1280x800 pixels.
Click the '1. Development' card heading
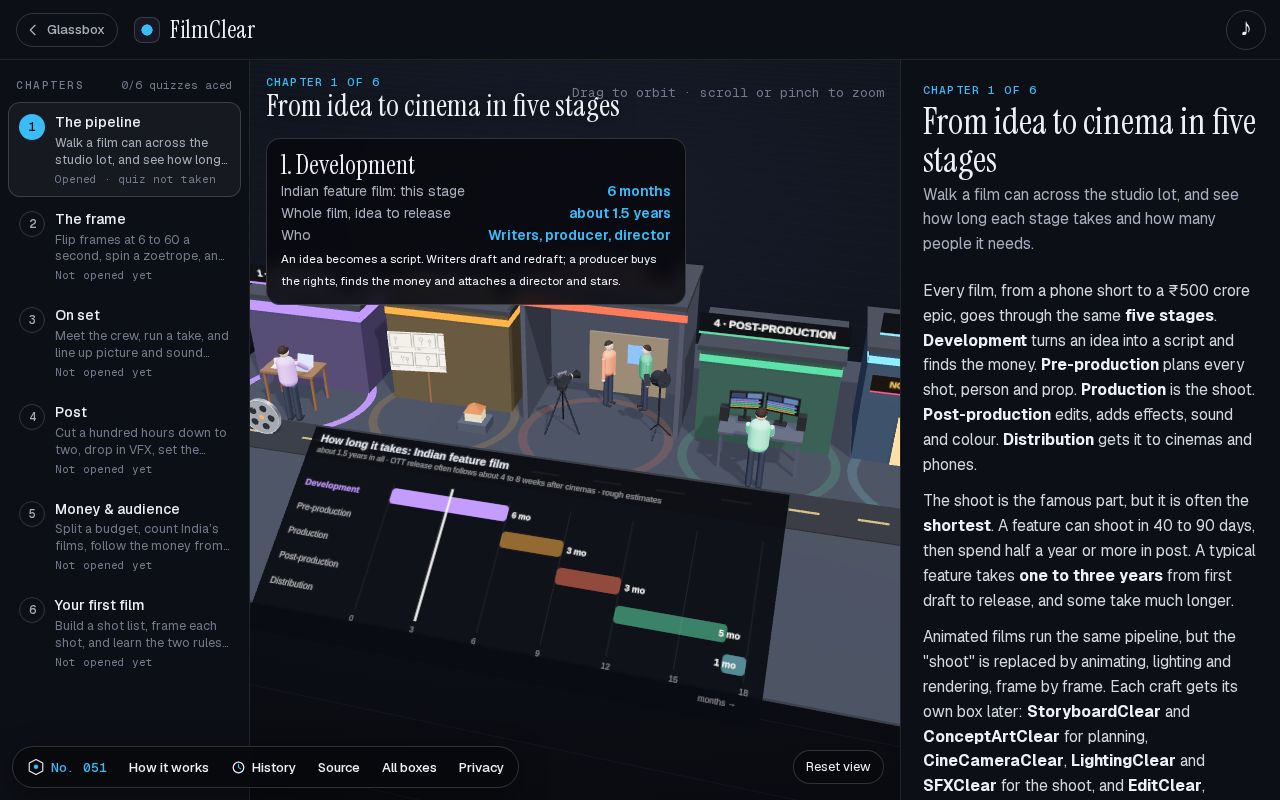pyautogui.click(x=348, y=165)
